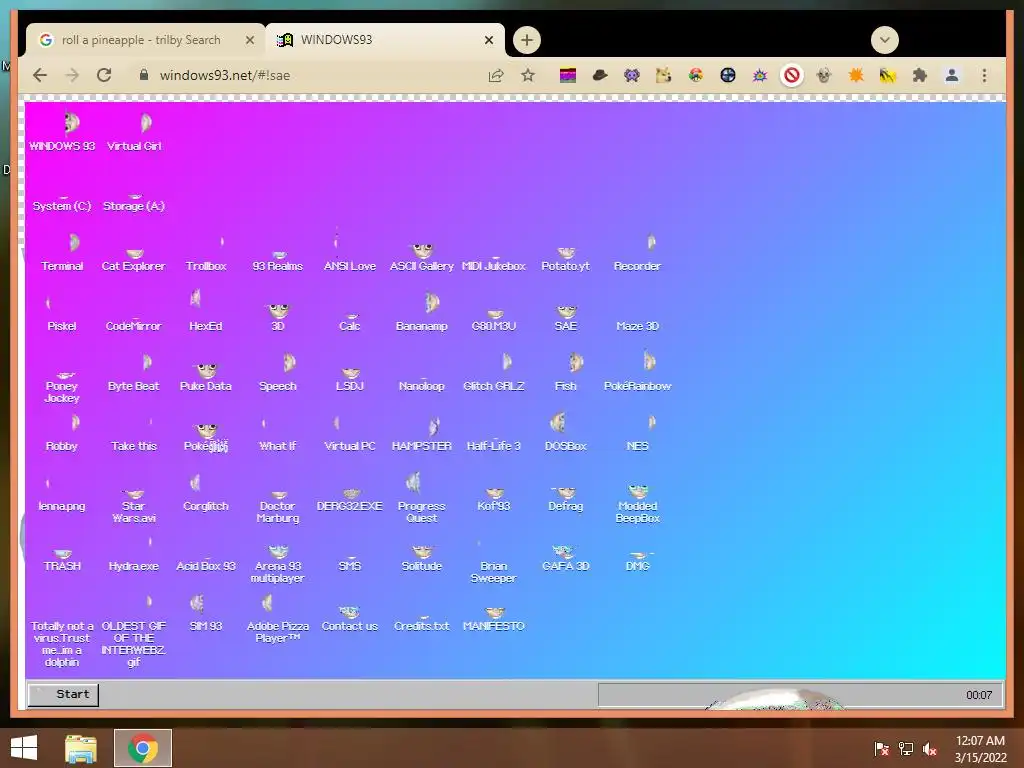Expand the tab search dropdown arrow
This screenshot has width=1024, height=768.
point(885,40)
